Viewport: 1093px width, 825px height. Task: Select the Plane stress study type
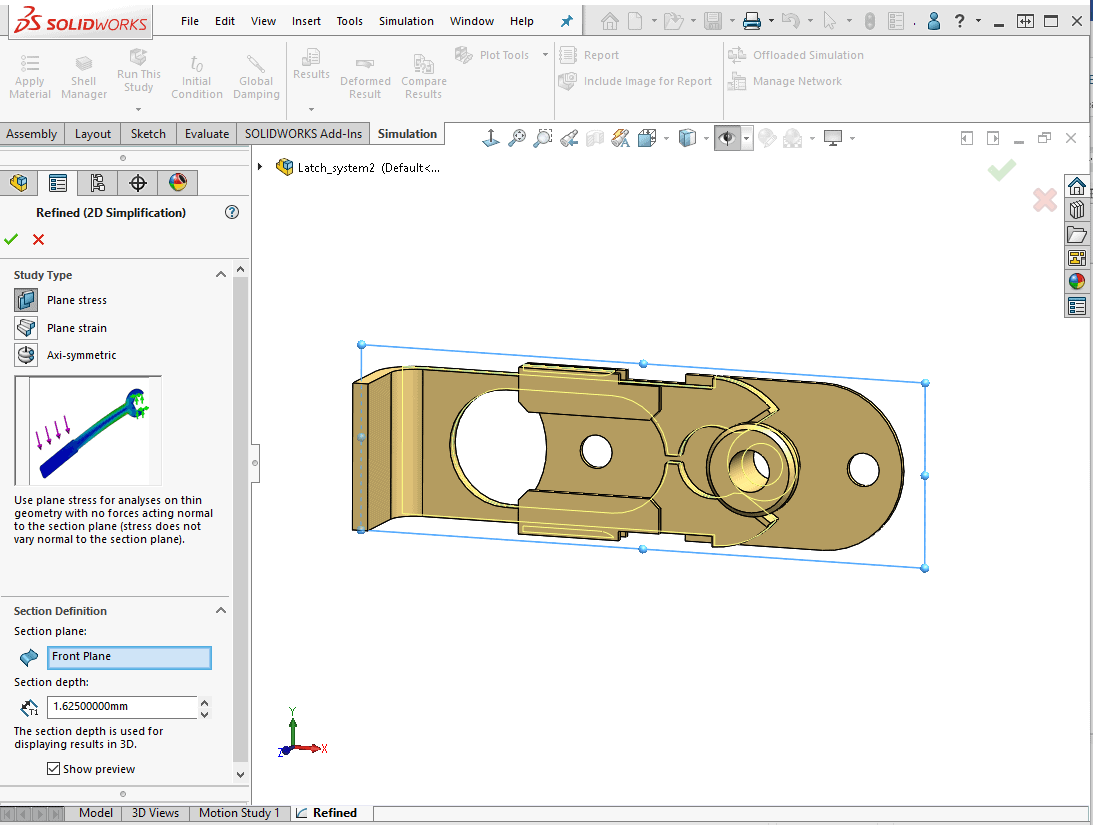(x=26, y=300)
